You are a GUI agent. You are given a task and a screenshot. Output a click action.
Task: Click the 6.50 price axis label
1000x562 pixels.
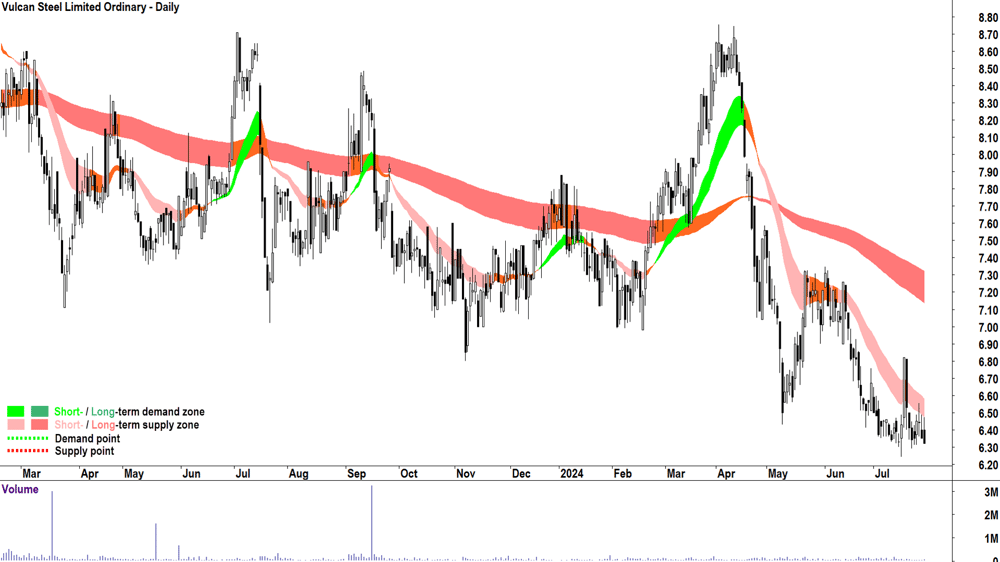tap(988, 414)
